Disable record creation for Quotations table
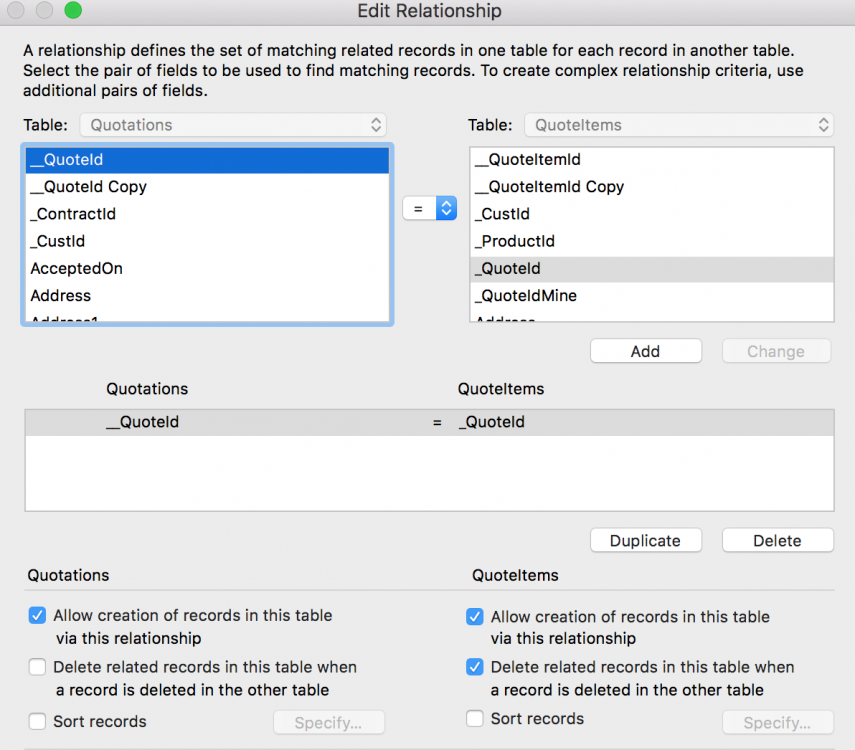The height and width of the screenshot is (750, 855). coord(38,616)
